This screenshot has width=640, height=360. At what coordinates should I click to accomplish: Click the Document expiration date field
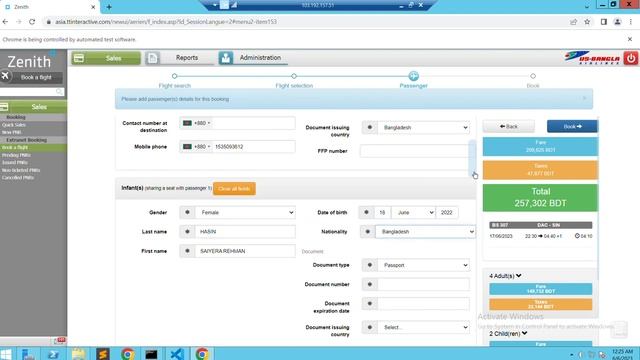[x=423, y=304]
